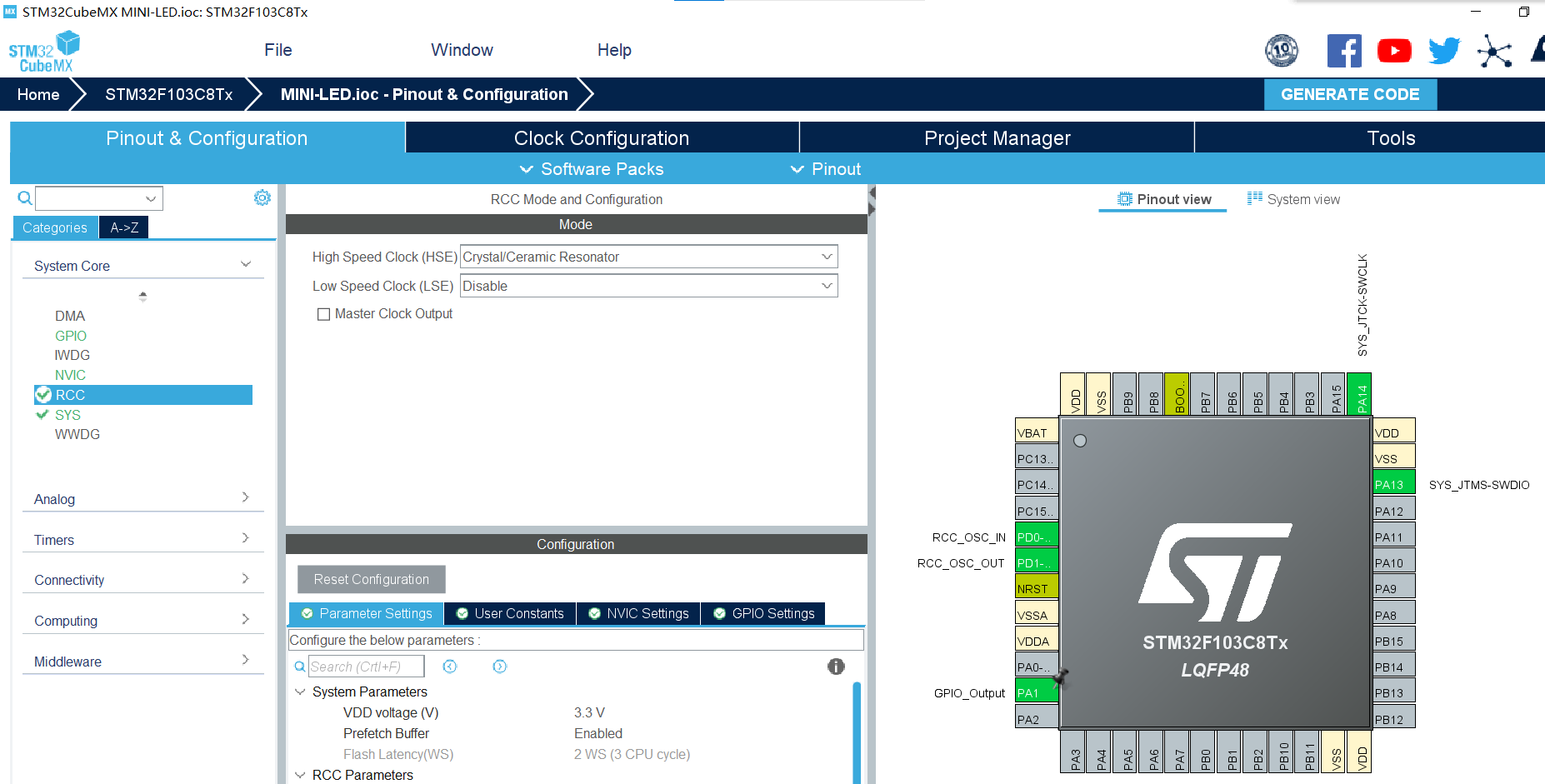The width and height of the screenshot is (1545, 784).
Task: Click the magnifier search icon in sidebar
Action: pos(25,198)
